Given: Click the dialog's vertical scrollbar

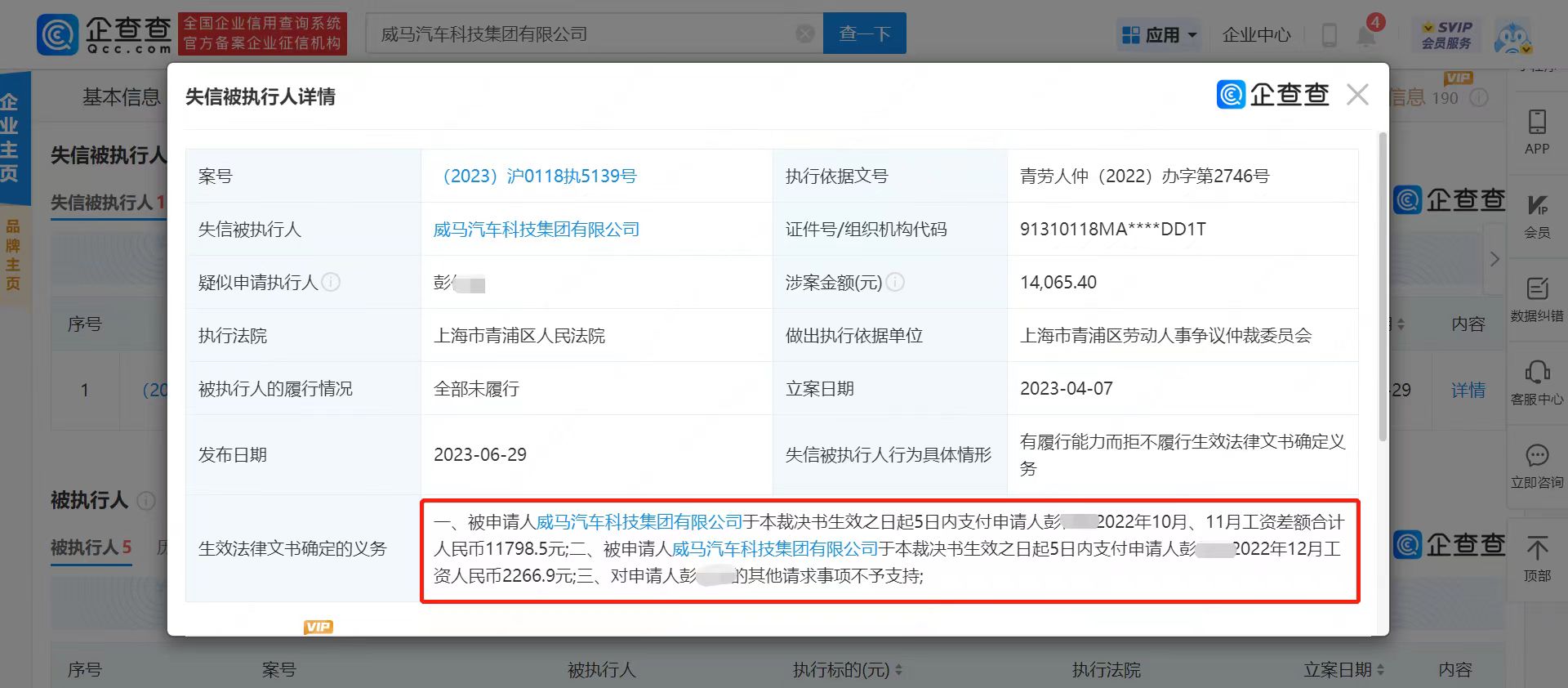Looking at the screenshot, I should 1383,286.
